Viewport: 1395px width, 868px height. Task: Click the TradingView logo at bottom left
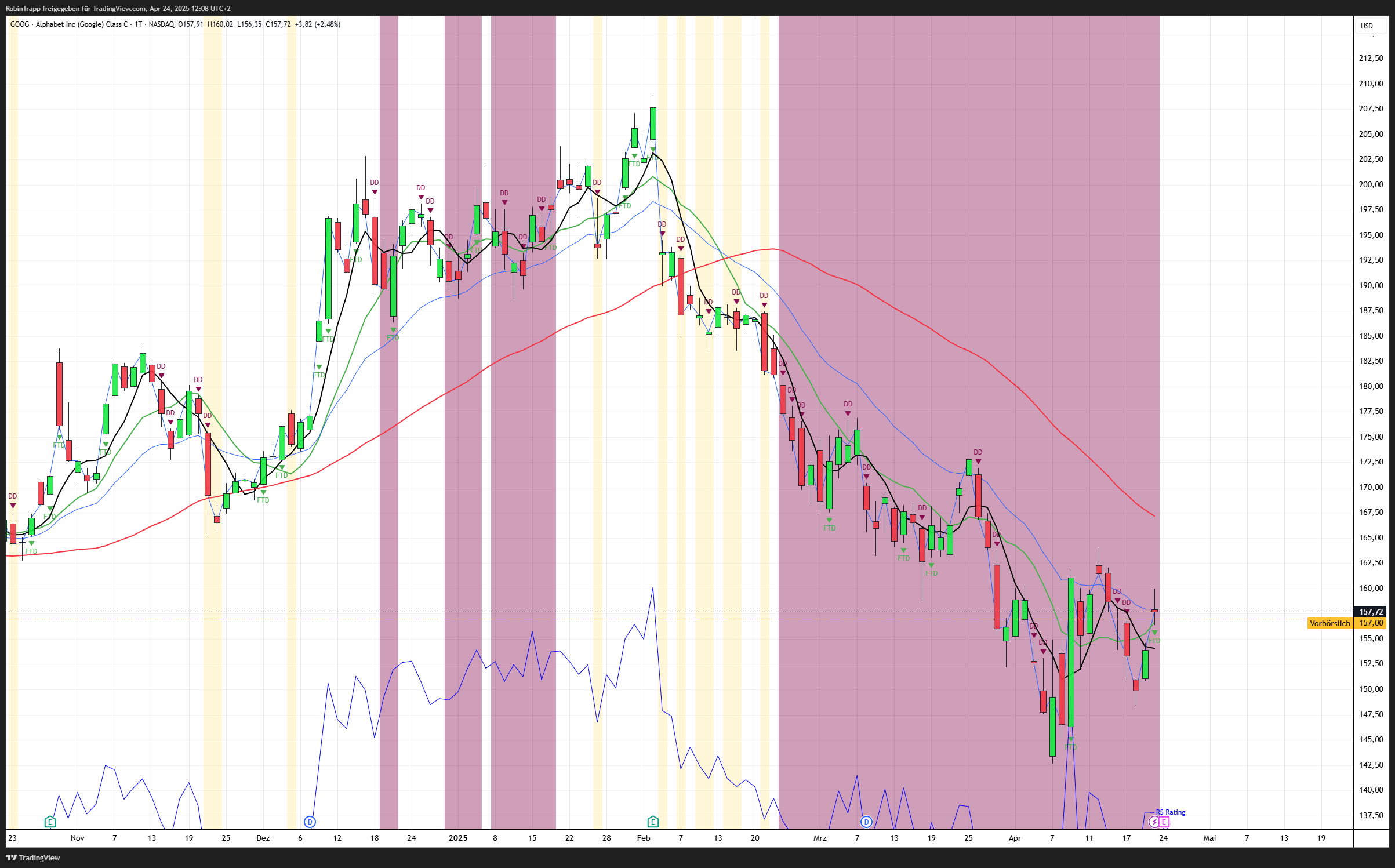pyautogui.click(x=33, y=858)
